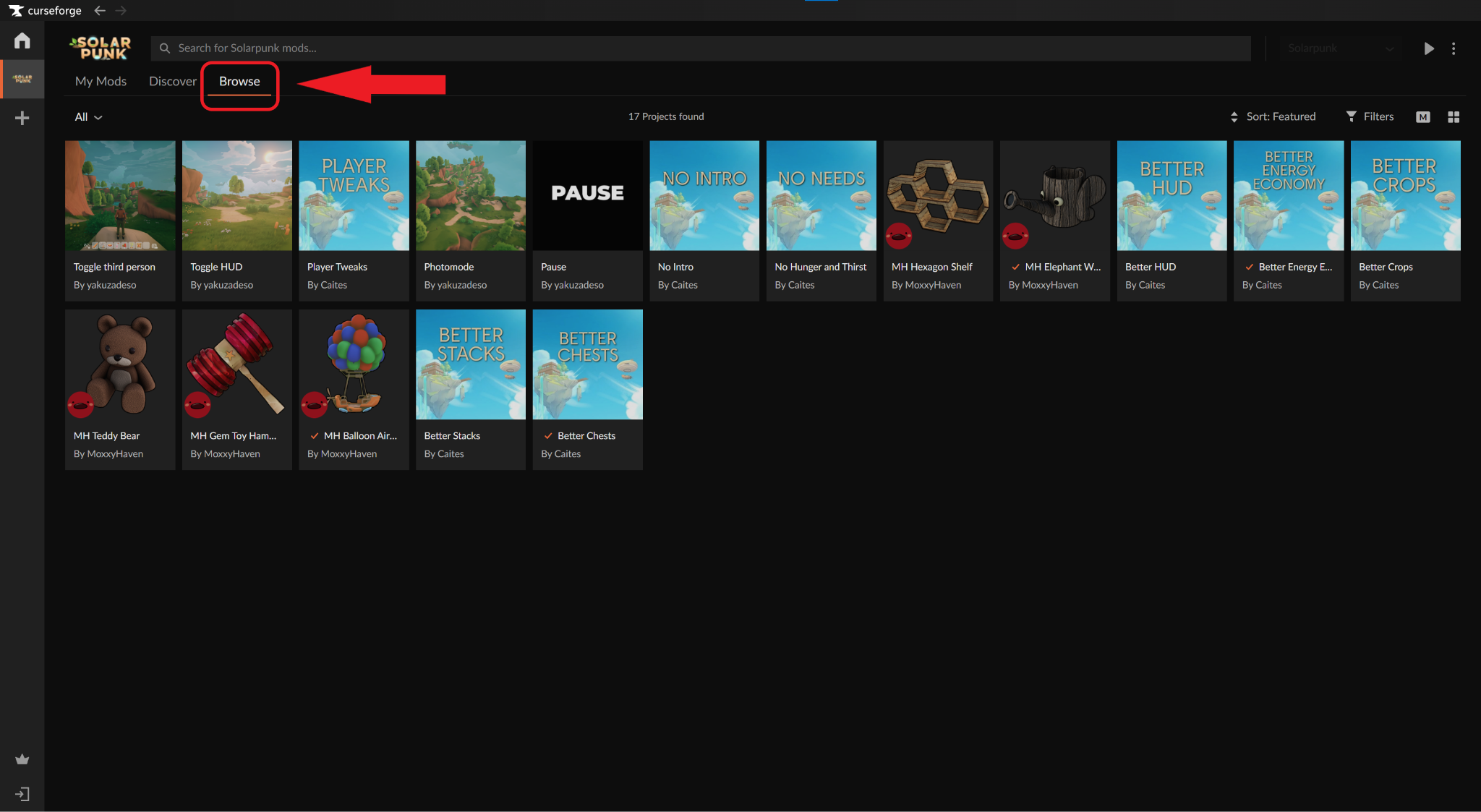Open the crown premium icon
Viewport: 1481px width, 812px height.
[22, 759]
